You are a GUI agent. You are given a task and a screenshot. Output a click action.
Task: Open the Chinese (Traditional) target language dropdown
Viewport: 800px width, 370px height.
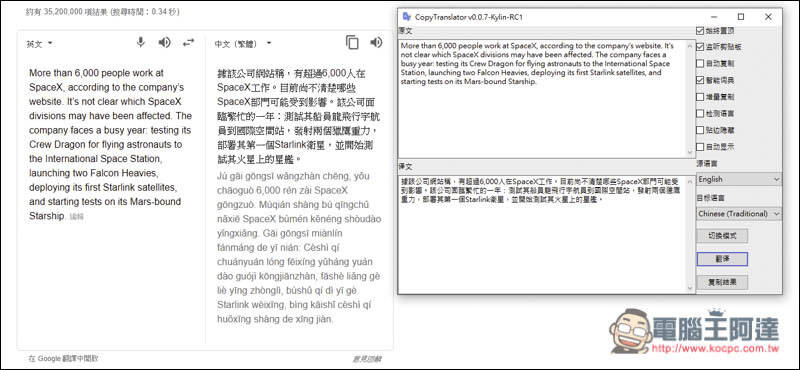[739, 213]
